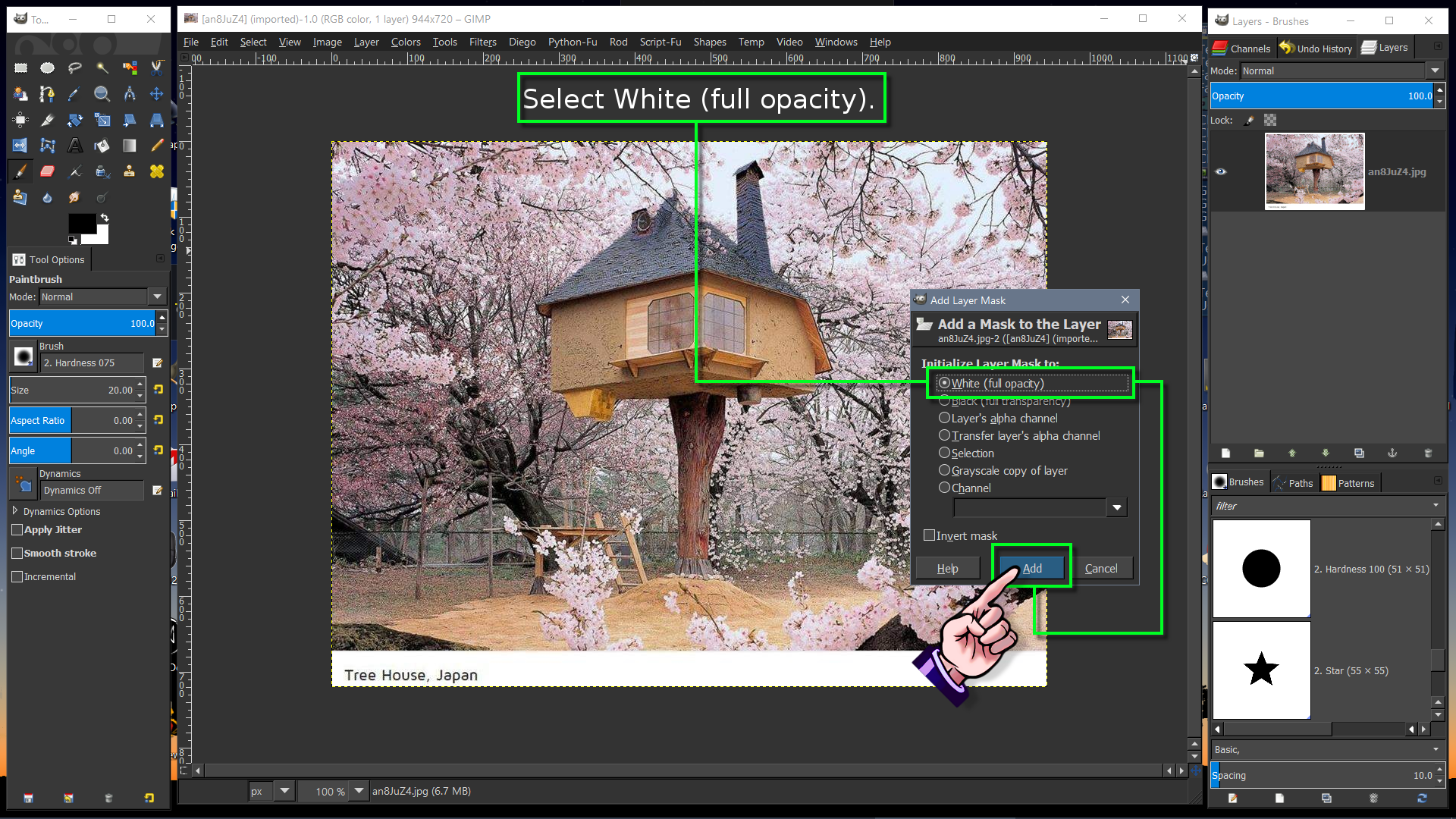The image size is (1456, 819).
Task: Switch to the Patterns tab
Action: (1348, 483)
